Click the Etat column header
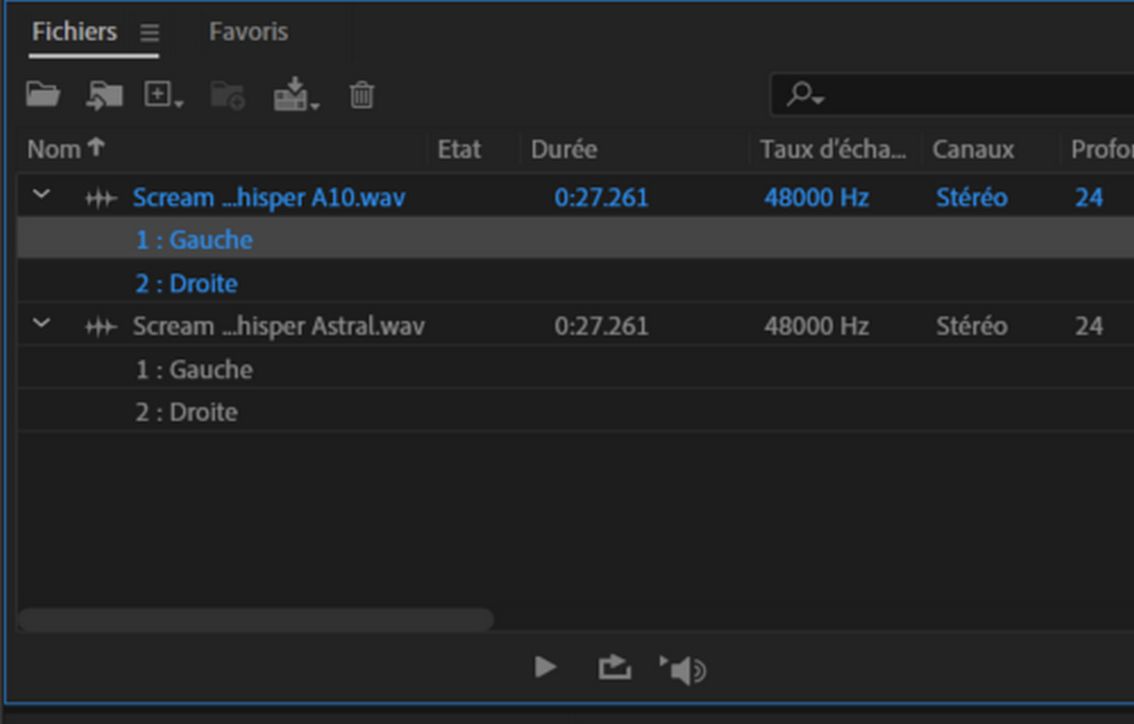 coord(459,149)
